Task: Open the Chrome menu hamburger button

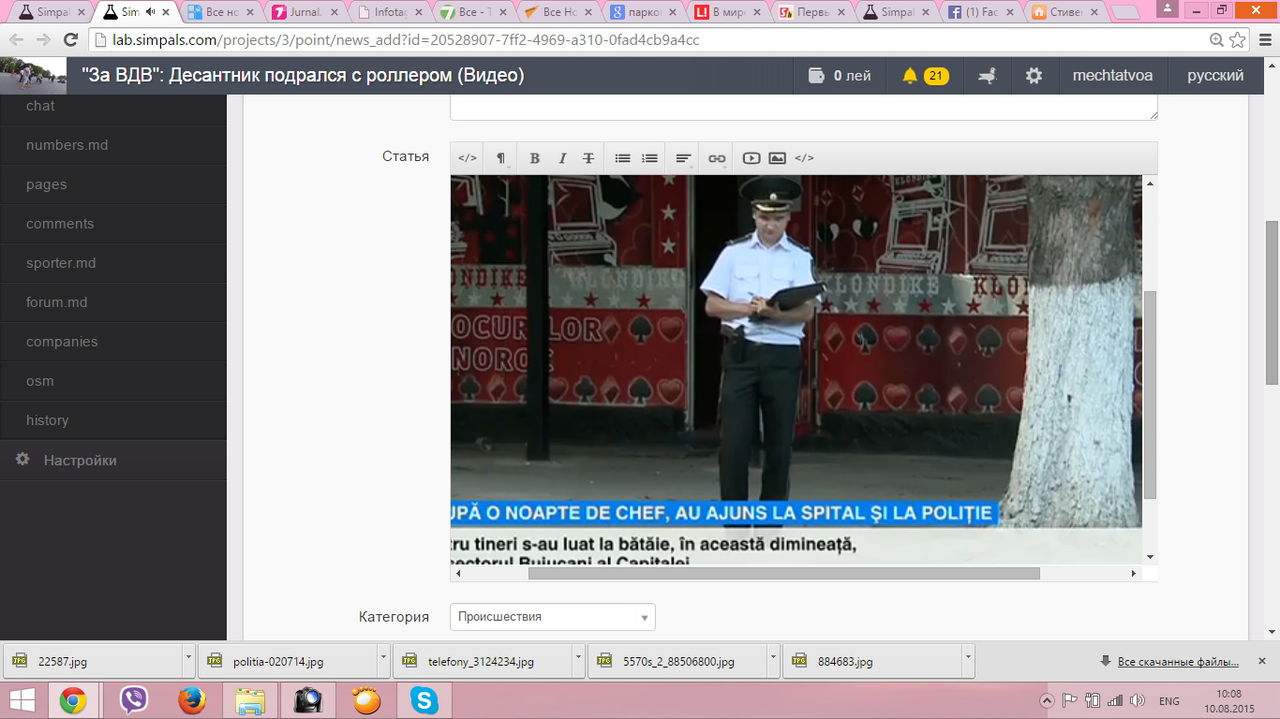Action: coord(1265,40)
